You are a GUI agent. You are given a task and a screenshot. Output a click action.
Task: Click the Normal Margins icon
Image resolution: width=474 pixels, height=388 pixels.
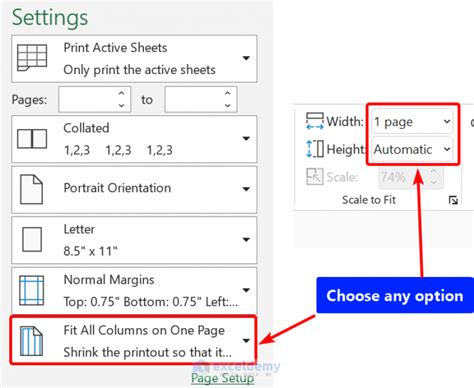pos(31,290)
